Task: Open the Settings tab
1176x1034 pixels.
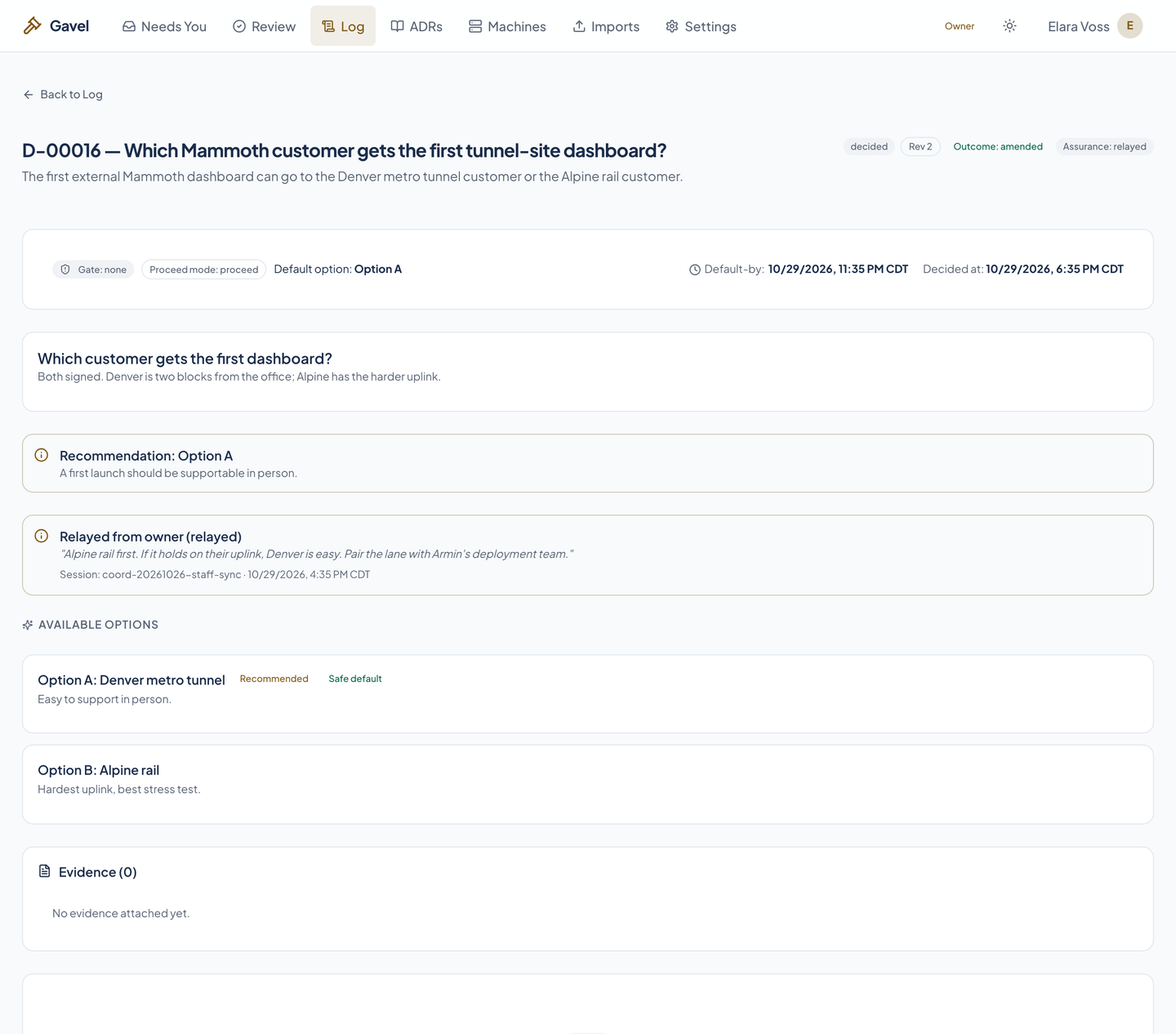Action: 701,26
